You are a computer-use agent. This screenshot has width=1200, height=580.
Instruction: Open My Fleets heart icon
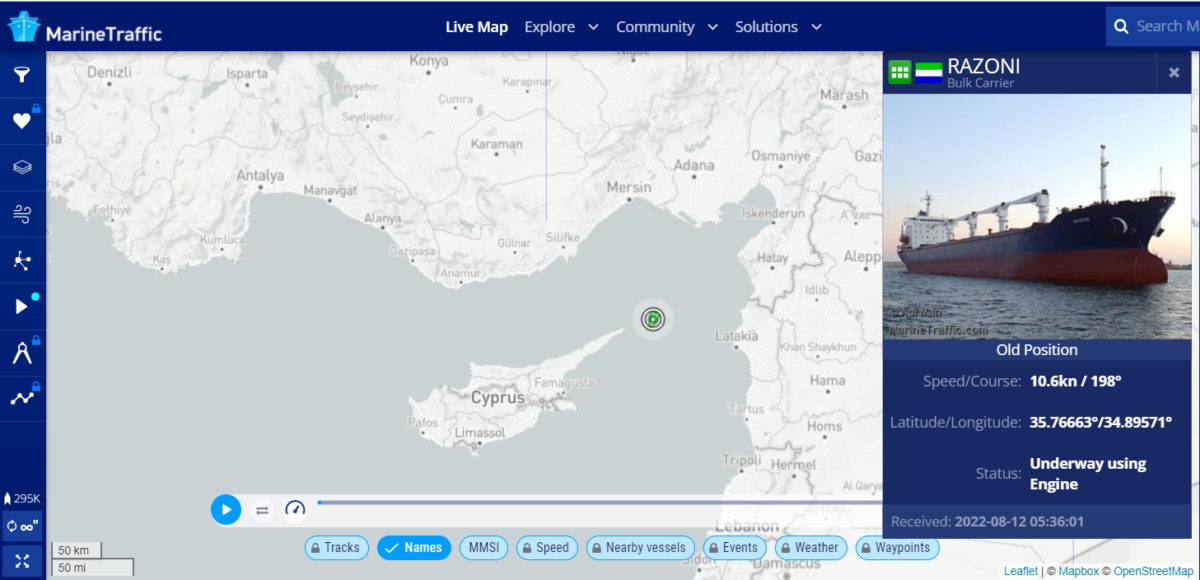point(22,121)
